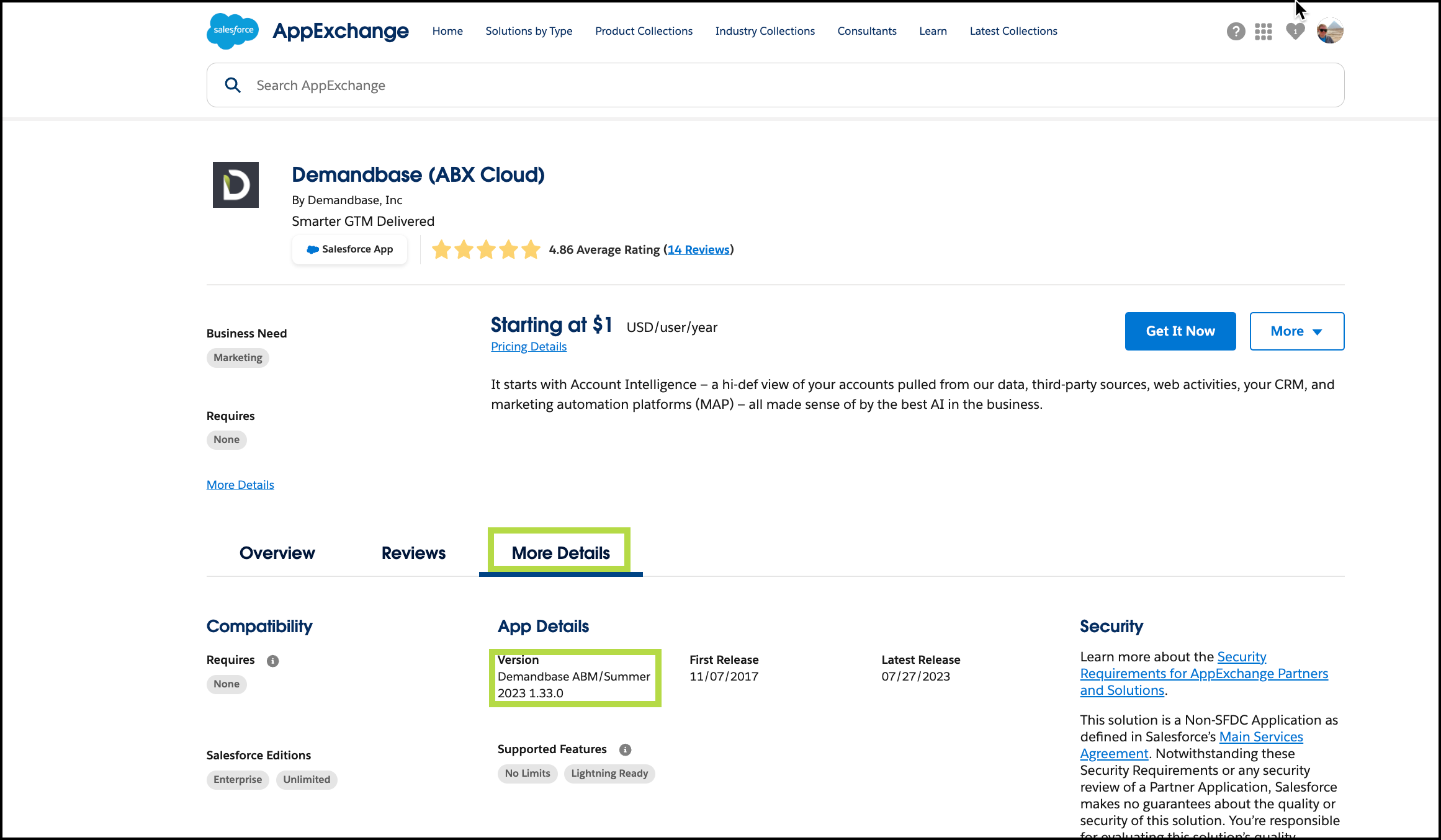Click the fifth rating star
This screenshot has height=840, width=1441.
pos(531,249)
